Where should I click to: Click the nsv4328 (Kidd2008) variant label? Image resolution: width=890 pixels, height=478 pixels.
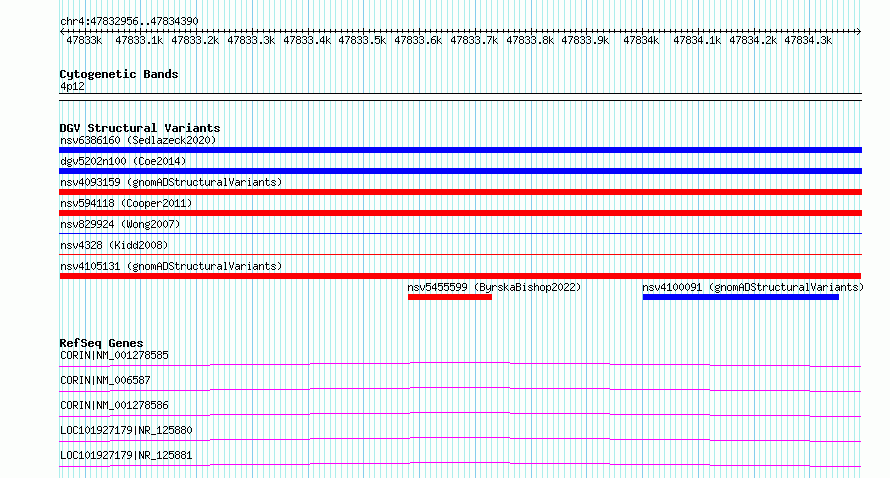(x=114, y=245)
